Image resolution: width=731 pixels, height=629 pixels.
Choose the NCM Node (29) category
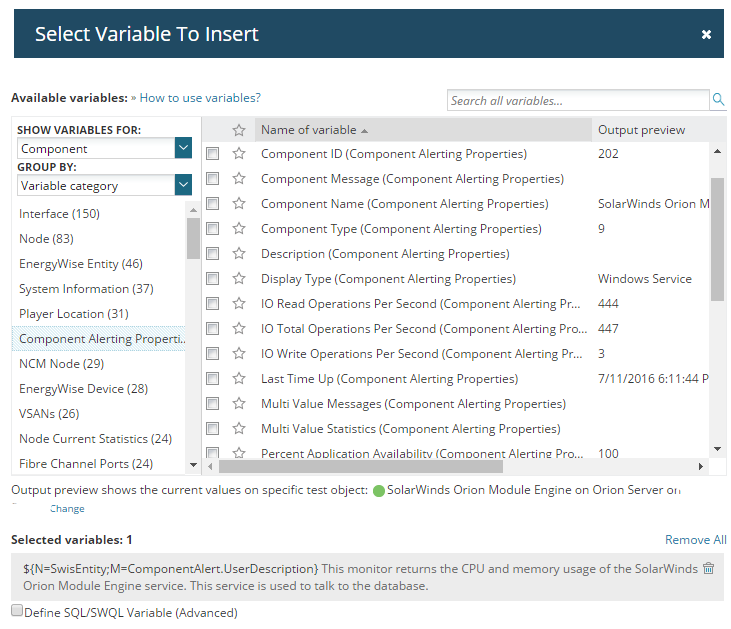tap(62, 364)
